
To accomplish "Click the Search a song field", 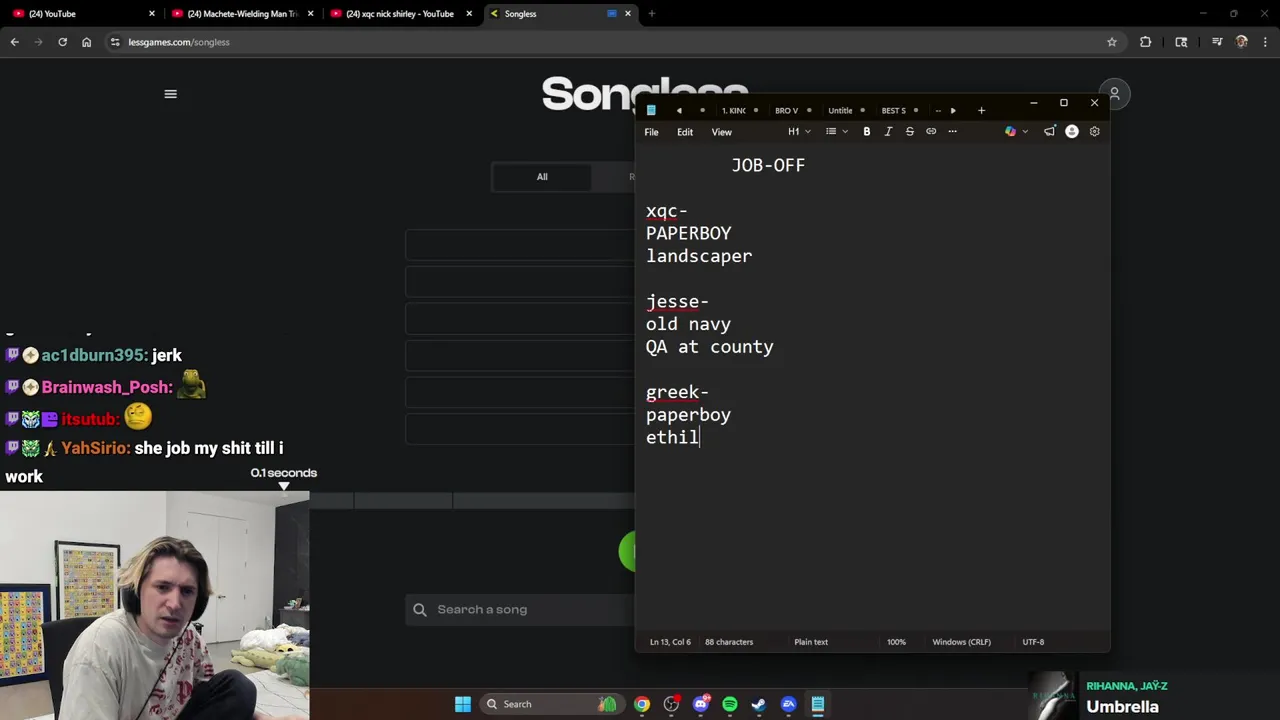I will point(520,609).
